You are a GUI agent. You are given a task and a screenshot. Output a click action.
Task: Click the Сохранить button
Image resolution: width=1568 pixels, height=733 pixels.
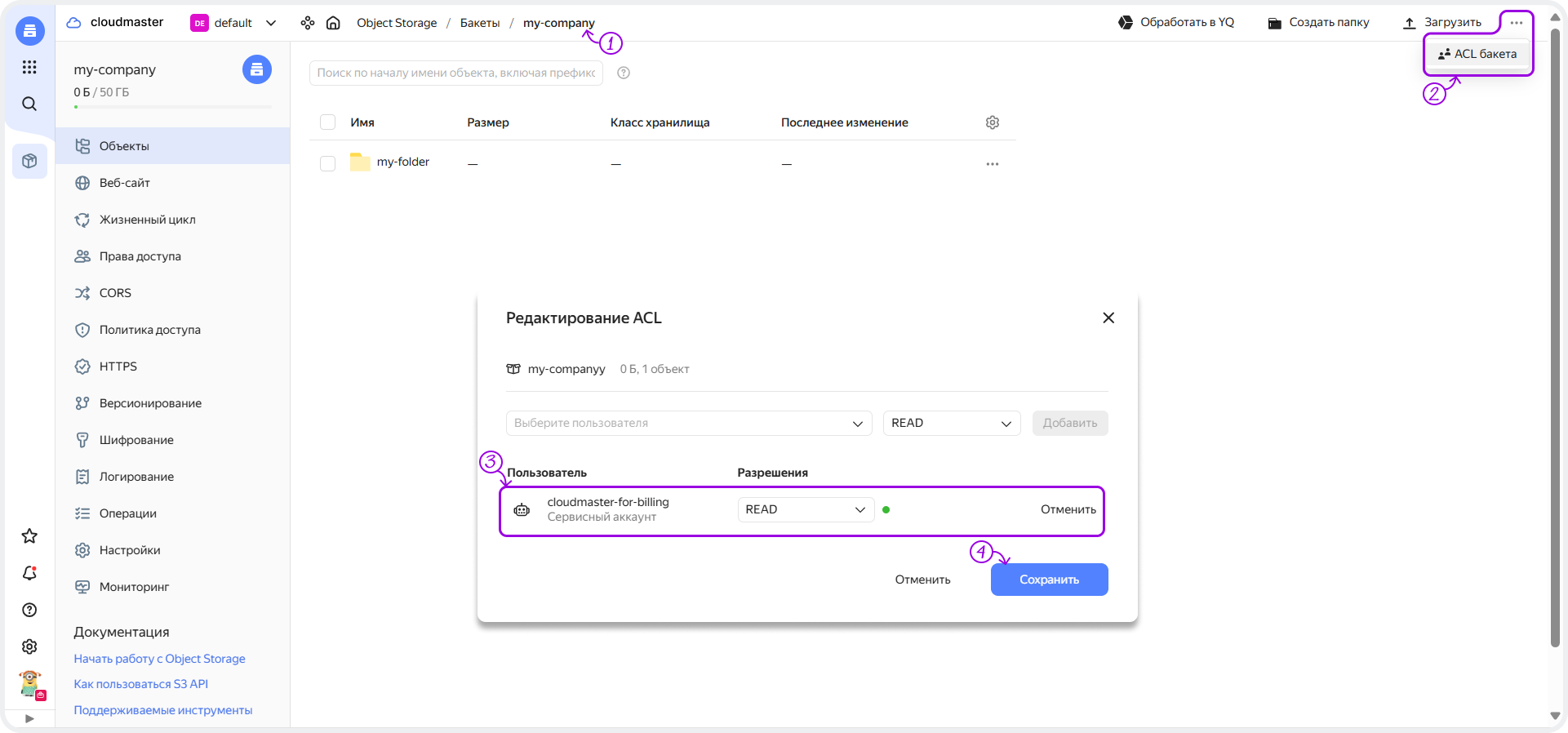(x=1049, y=580)
